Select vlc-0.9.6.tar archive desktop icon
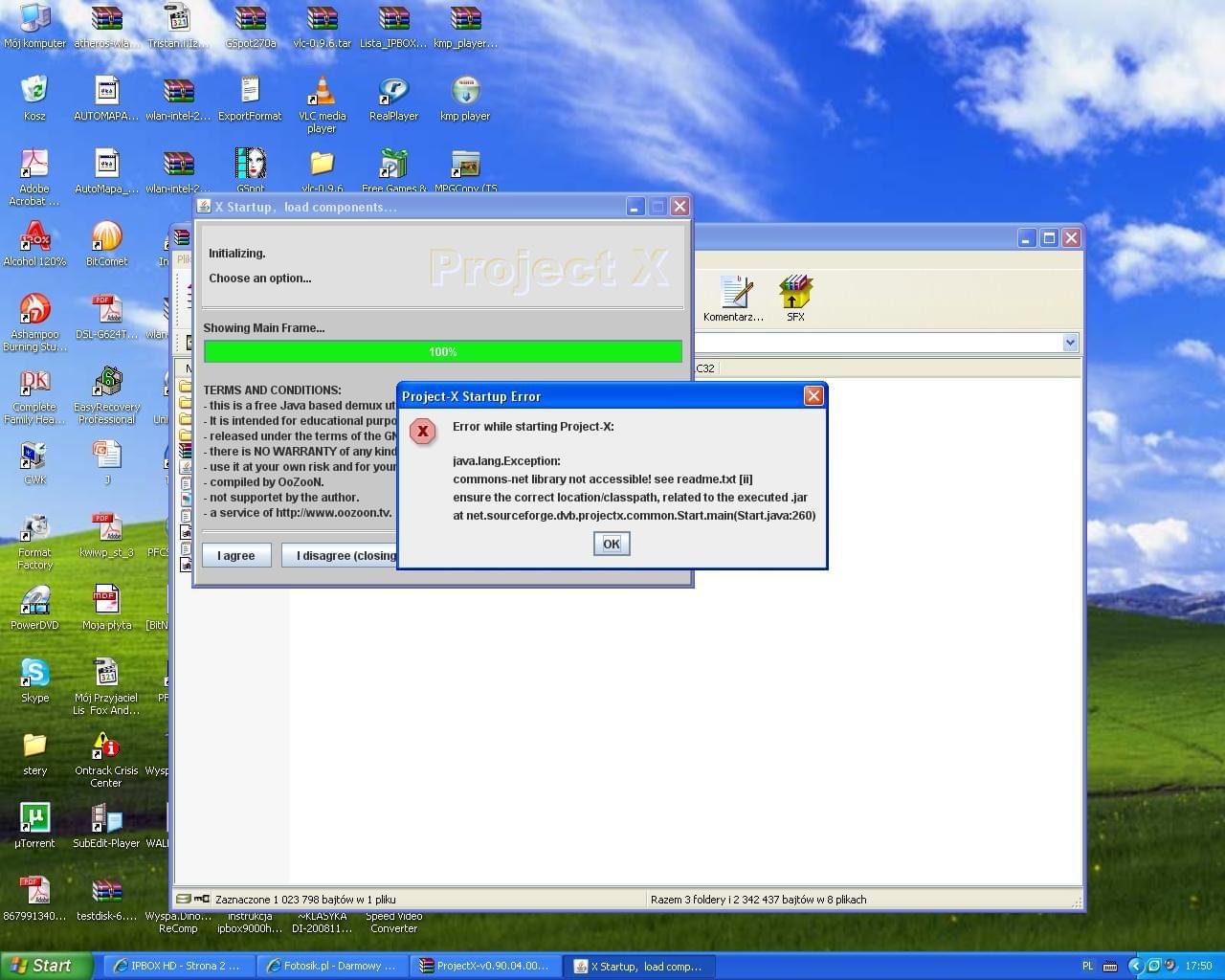The image size is (1225, 980). tap(322, 26)
